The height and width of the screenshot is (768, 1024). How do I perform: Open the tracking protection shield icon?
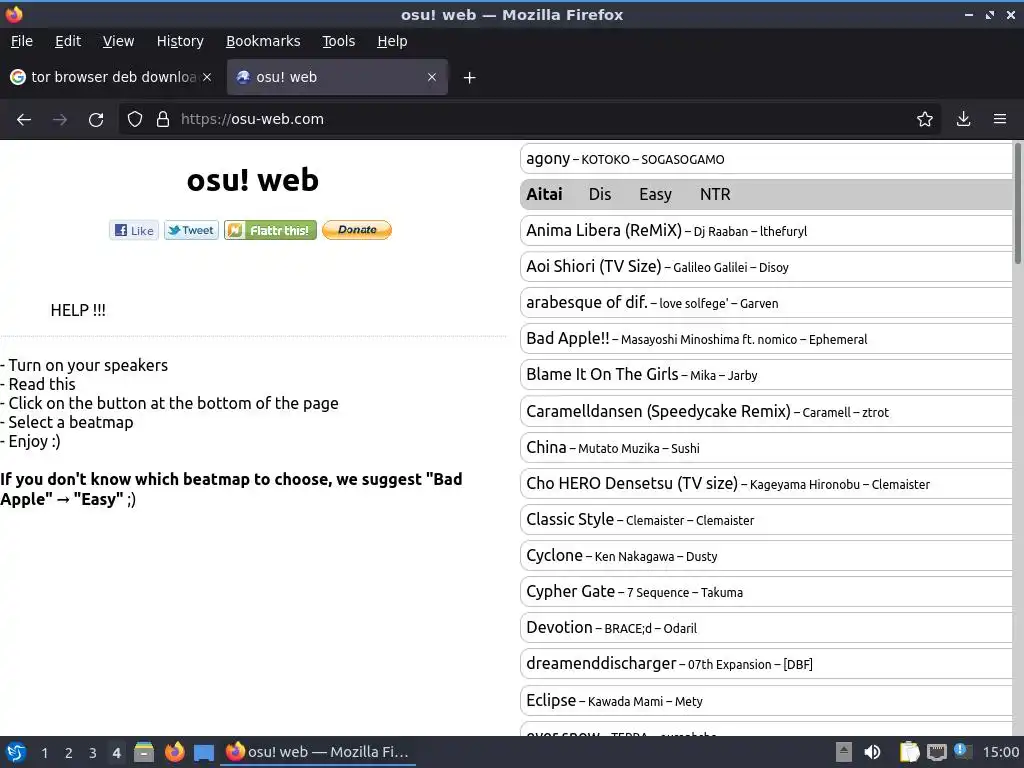[135, 120]
